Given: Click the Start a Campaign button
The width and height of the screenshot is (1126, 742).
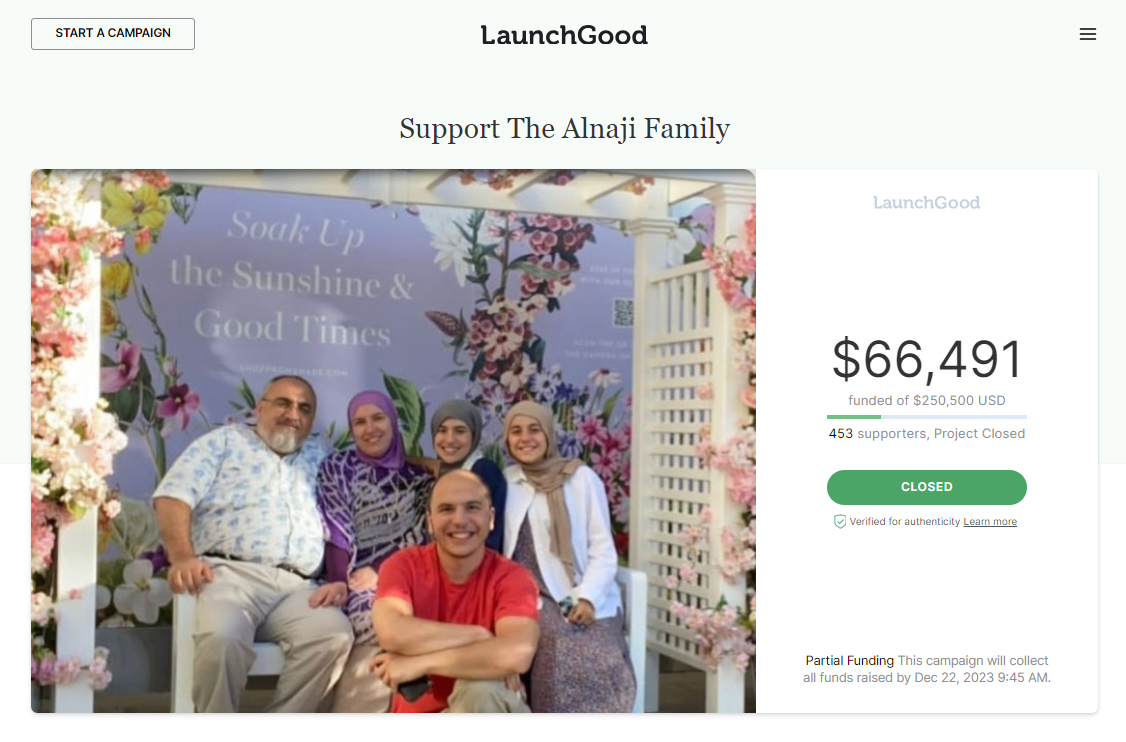Looking at the screenshot, I should pos(113,34).
